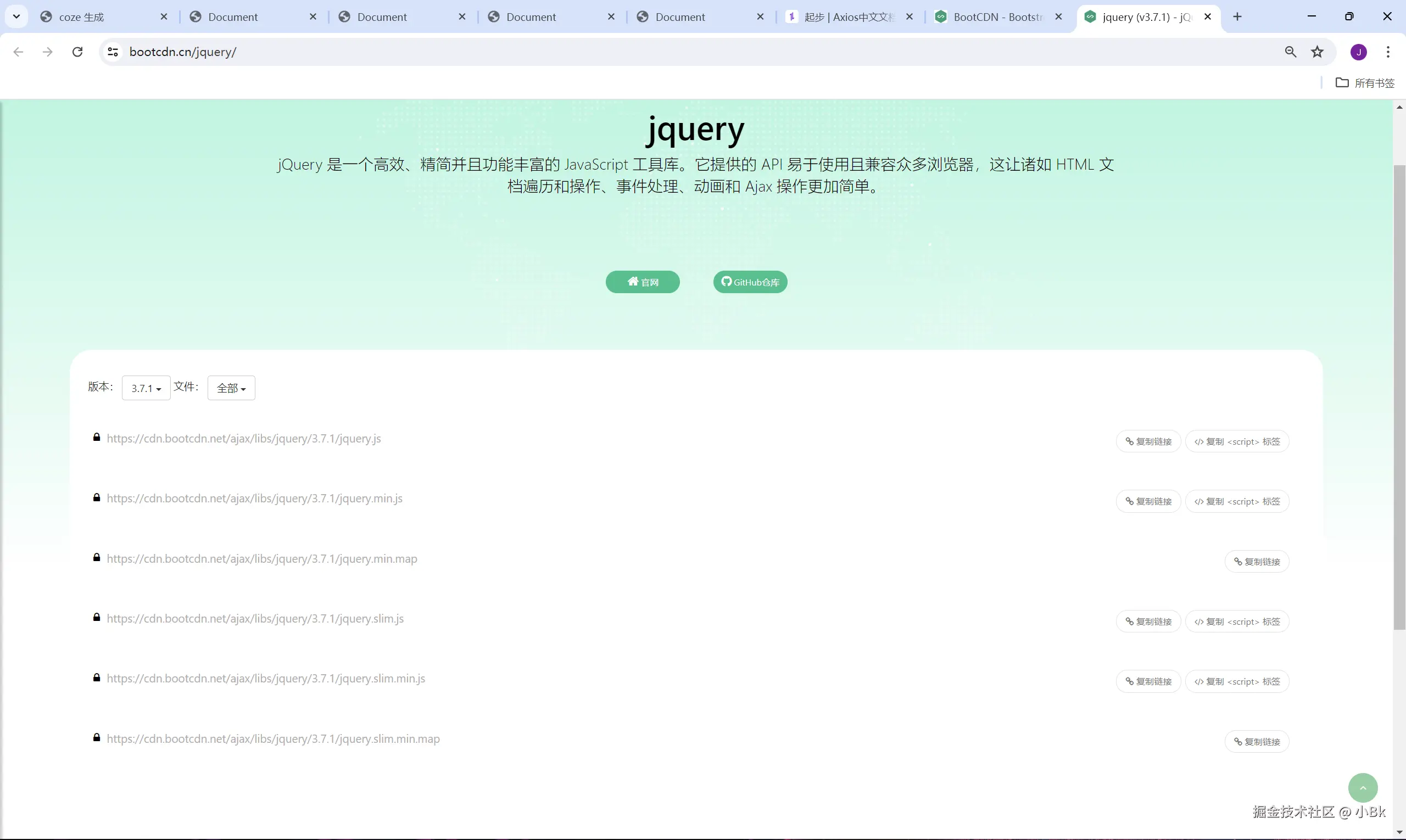
Task: Open the tab search chevron
Action: click(16, 17)
